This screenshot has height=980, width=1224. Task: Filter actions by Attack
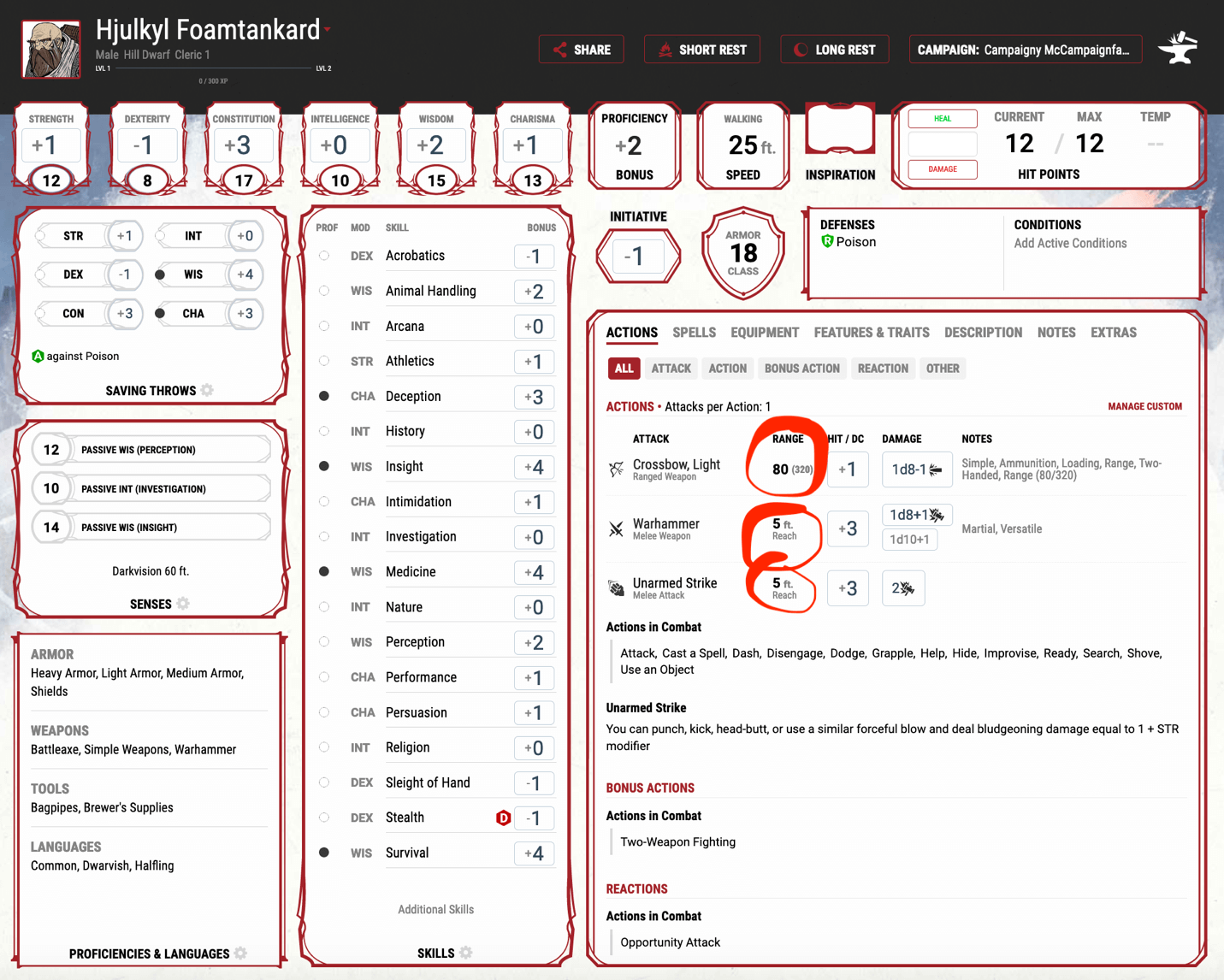[671, 369]
